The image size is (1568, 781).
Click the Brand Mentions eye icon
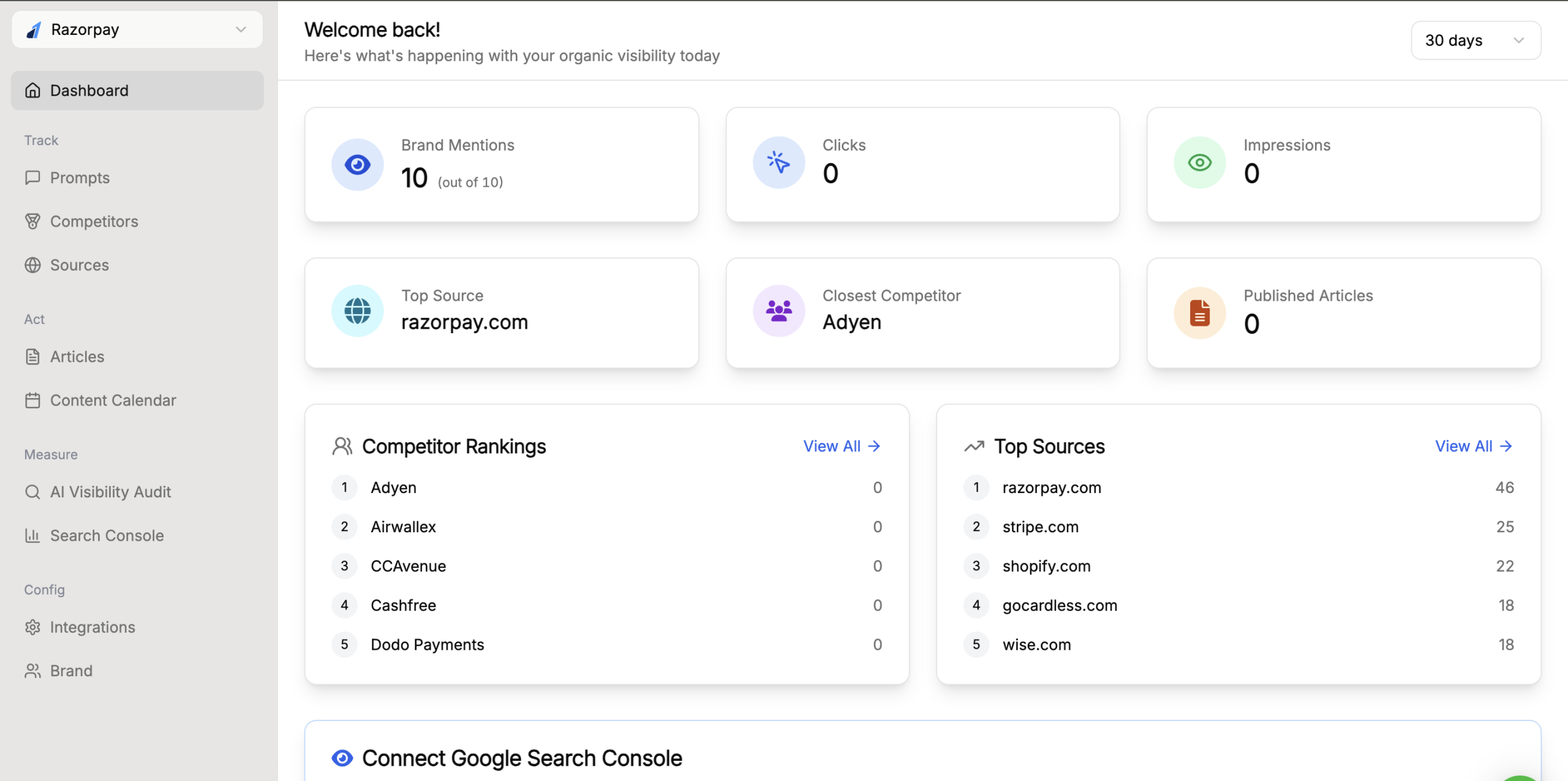point(358,164)
